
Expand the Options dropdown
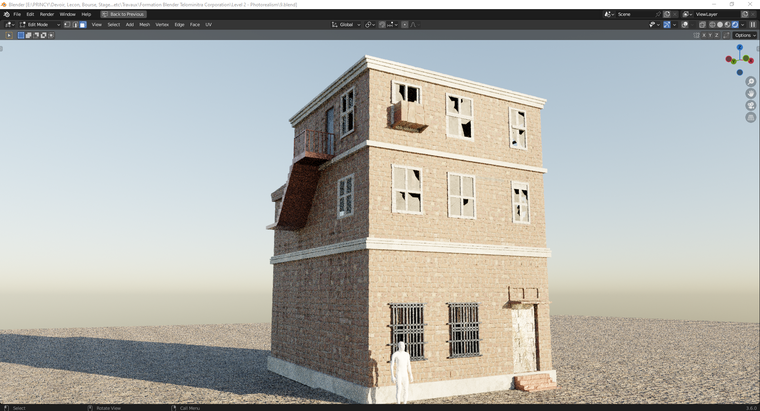click(x=745, y=35)
